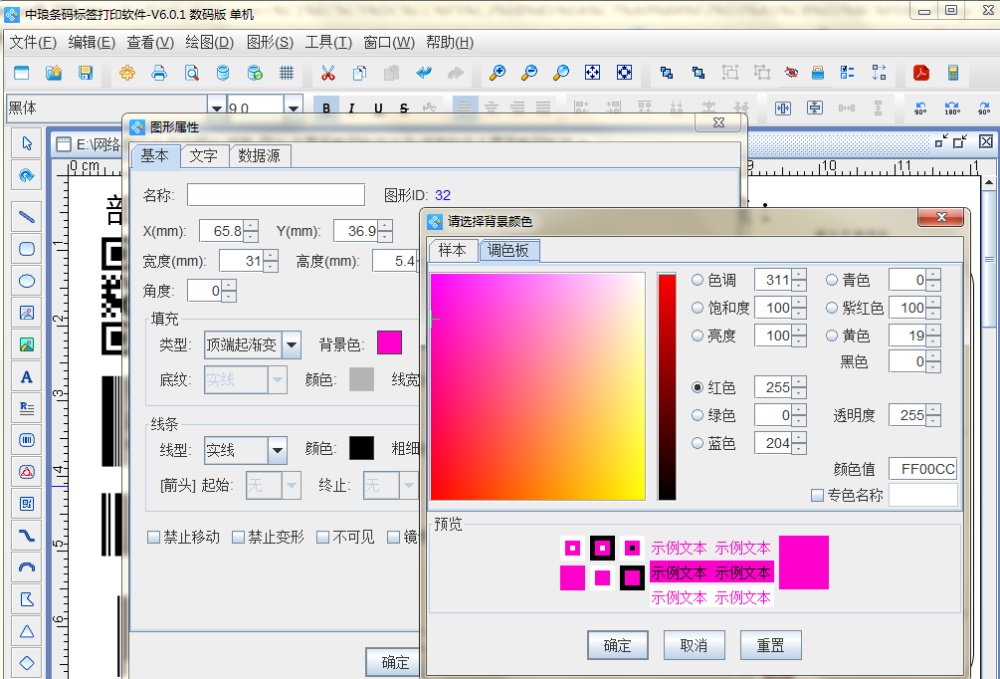1000x679 pixels.
Task: Click the scissors cut icon in toolbar
Action: 327,73
